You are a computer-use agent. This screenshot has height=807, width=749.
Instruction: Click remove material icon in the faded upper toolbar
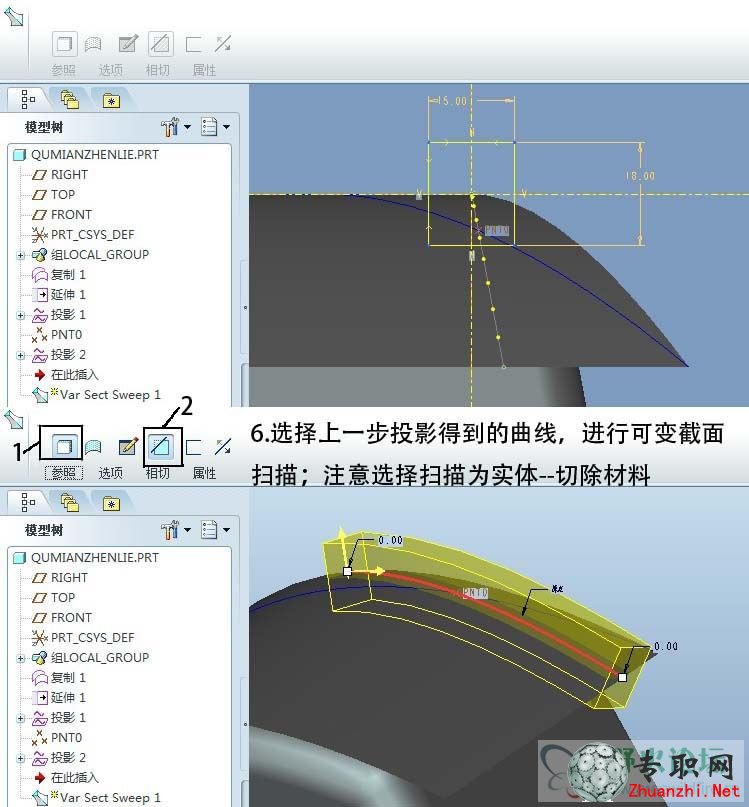pyautogui.click(x=160, y=44)
